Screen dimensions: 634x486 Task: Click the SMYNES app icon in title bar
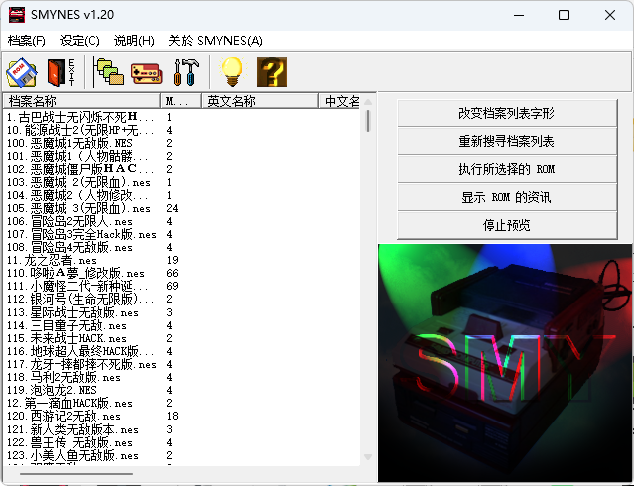(x=18, y=15)
